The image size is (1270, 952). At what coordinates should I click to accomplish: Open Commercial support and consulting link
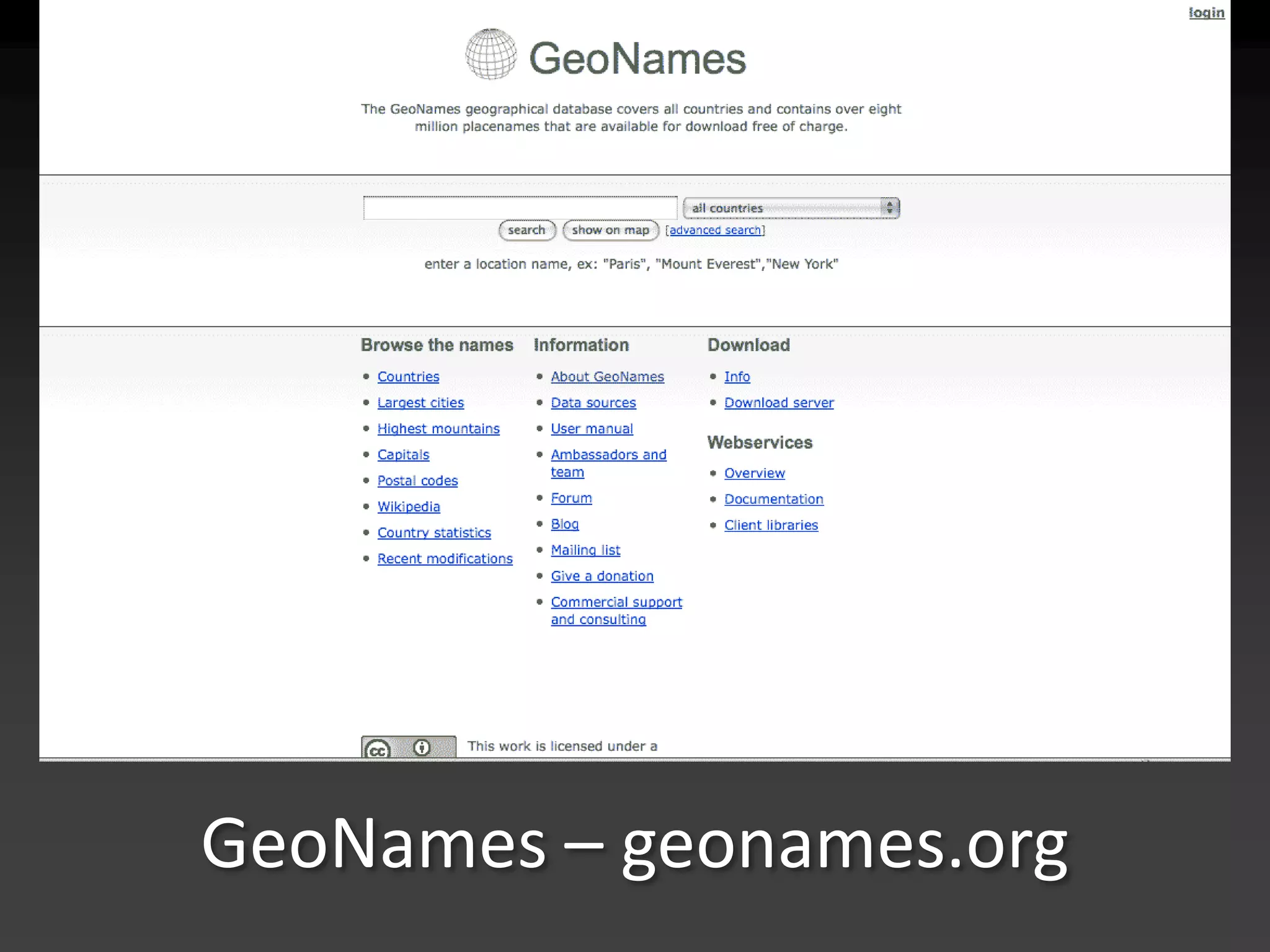616,611
